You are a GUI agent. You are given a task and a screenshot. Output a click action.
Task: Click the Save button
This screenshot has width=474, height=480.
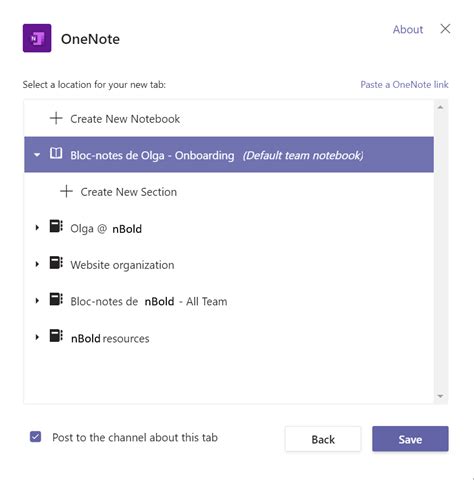click(x=410, y=439)
